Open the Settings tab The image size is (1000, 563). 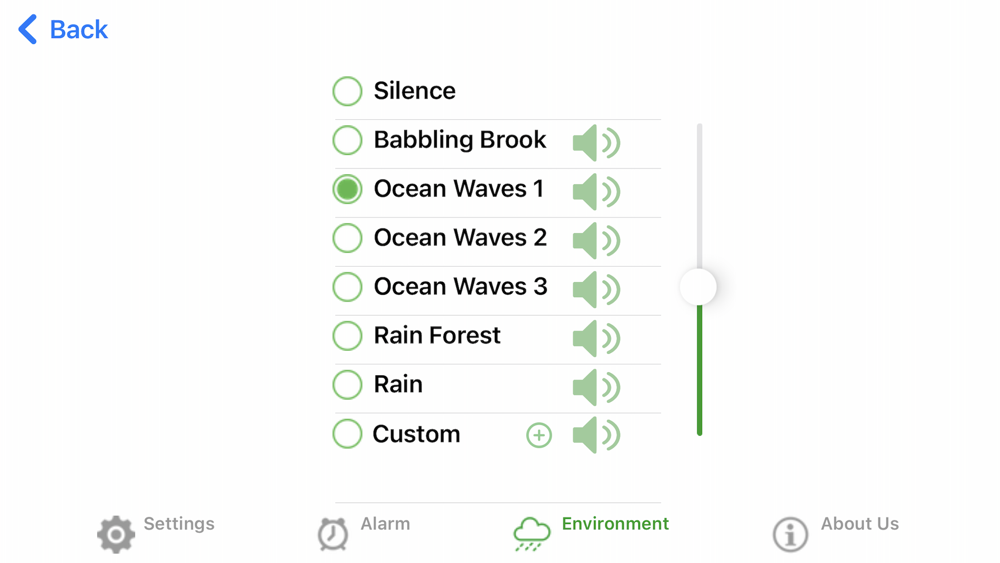155,532
